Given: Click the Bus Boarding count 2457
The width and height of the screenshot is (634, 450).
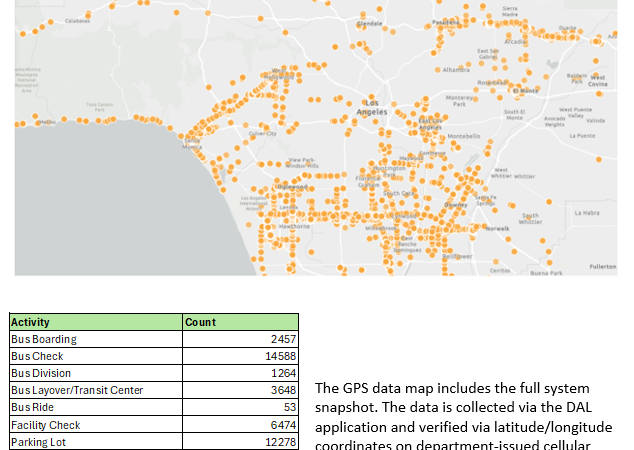Looking at the screenshot, I should [x=240, y=339].
